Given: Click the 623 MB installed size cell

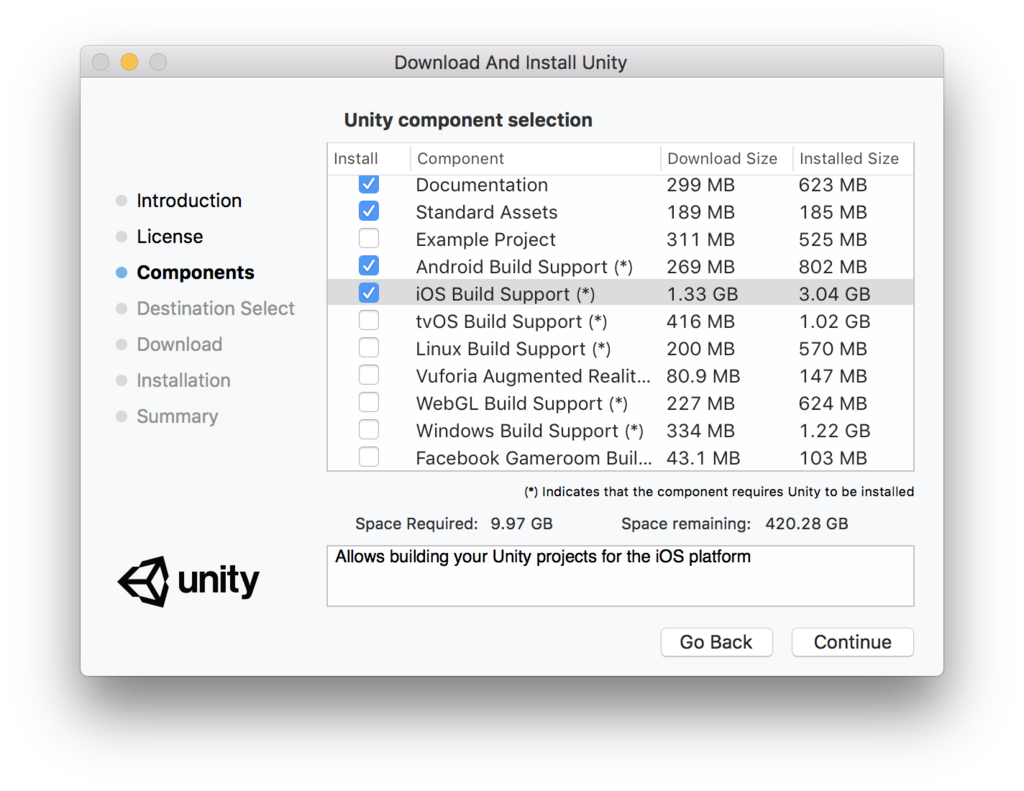Looking at the screenshot, I should point(833,185).
